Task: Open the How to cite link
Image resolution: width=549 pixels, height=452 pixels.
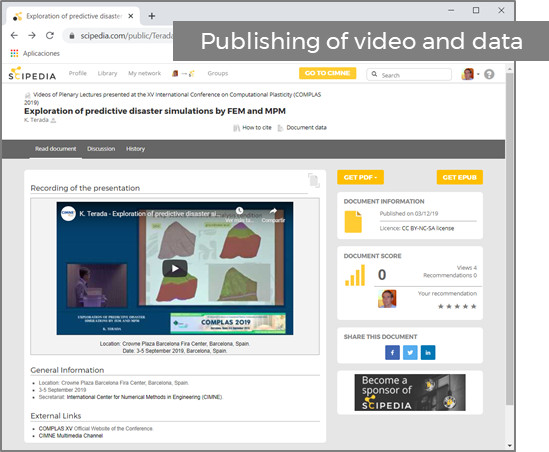Action: (257, 127)
